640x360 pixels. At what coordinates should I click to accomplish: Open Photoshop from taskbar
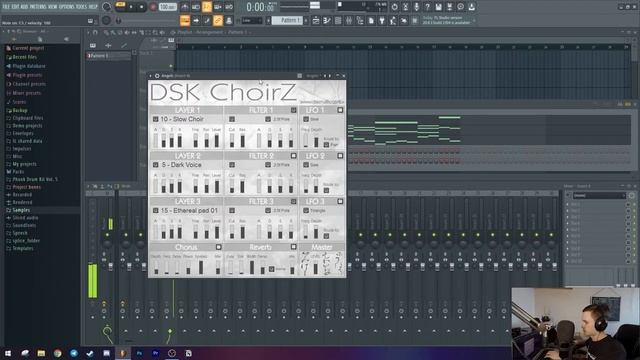point(139,353)
